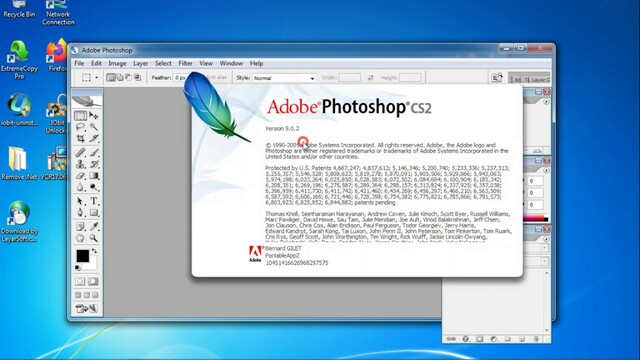The width and height of the screenshot is (640, 360).
Task: Swap foreground and background colors arrow
Action: [x=94, y=251]
